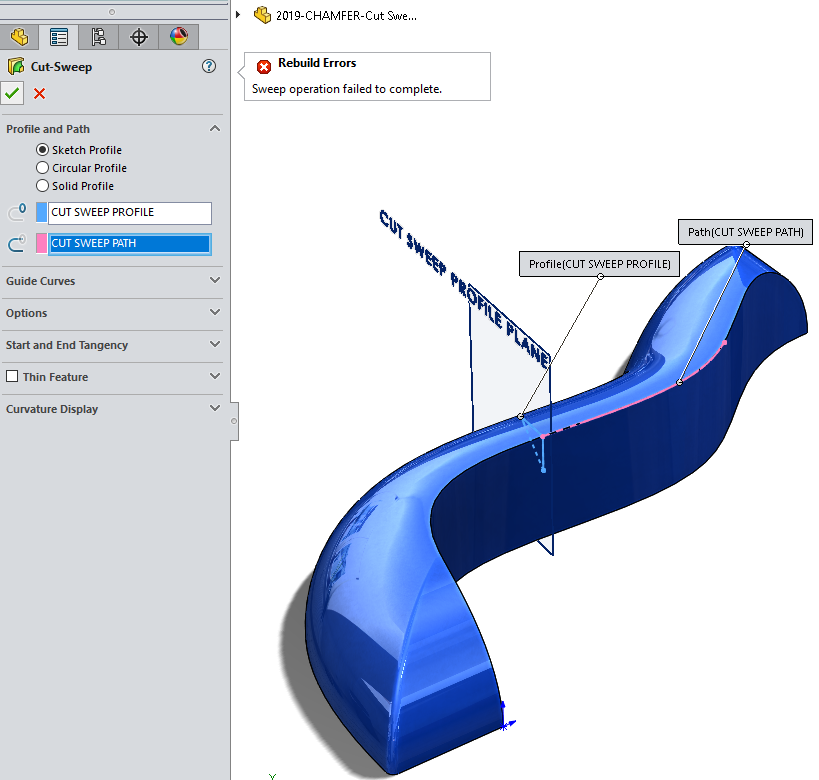The height and width of the screenshot is (780, 819).
Task: Switch to the PropertyManager tab
Action: 58,37
